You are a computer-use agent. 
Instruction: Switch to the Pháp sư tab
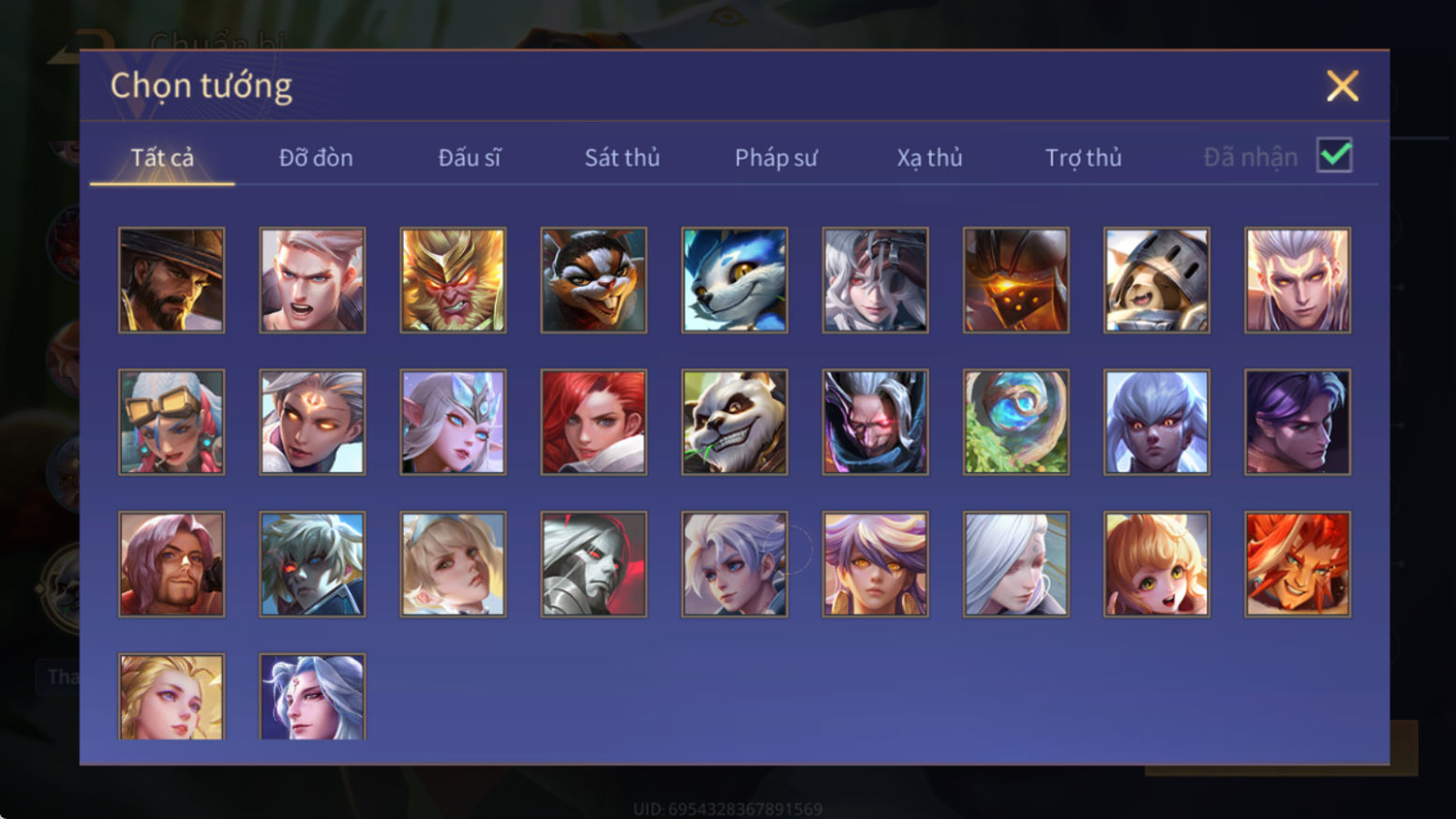(x=776, y=157)
